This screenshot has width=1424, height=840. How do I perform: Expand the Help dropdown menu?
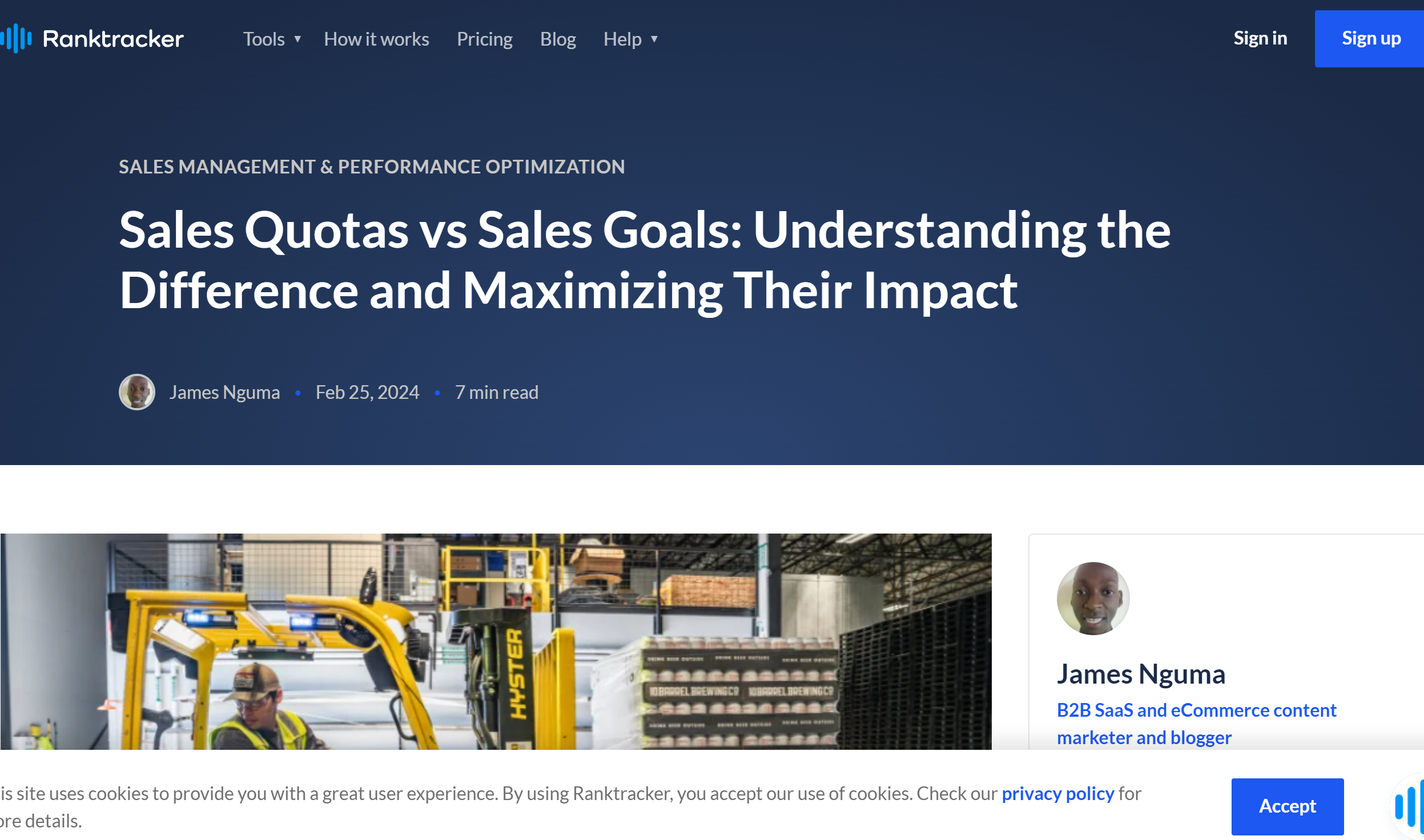click(x=631, y=39)
